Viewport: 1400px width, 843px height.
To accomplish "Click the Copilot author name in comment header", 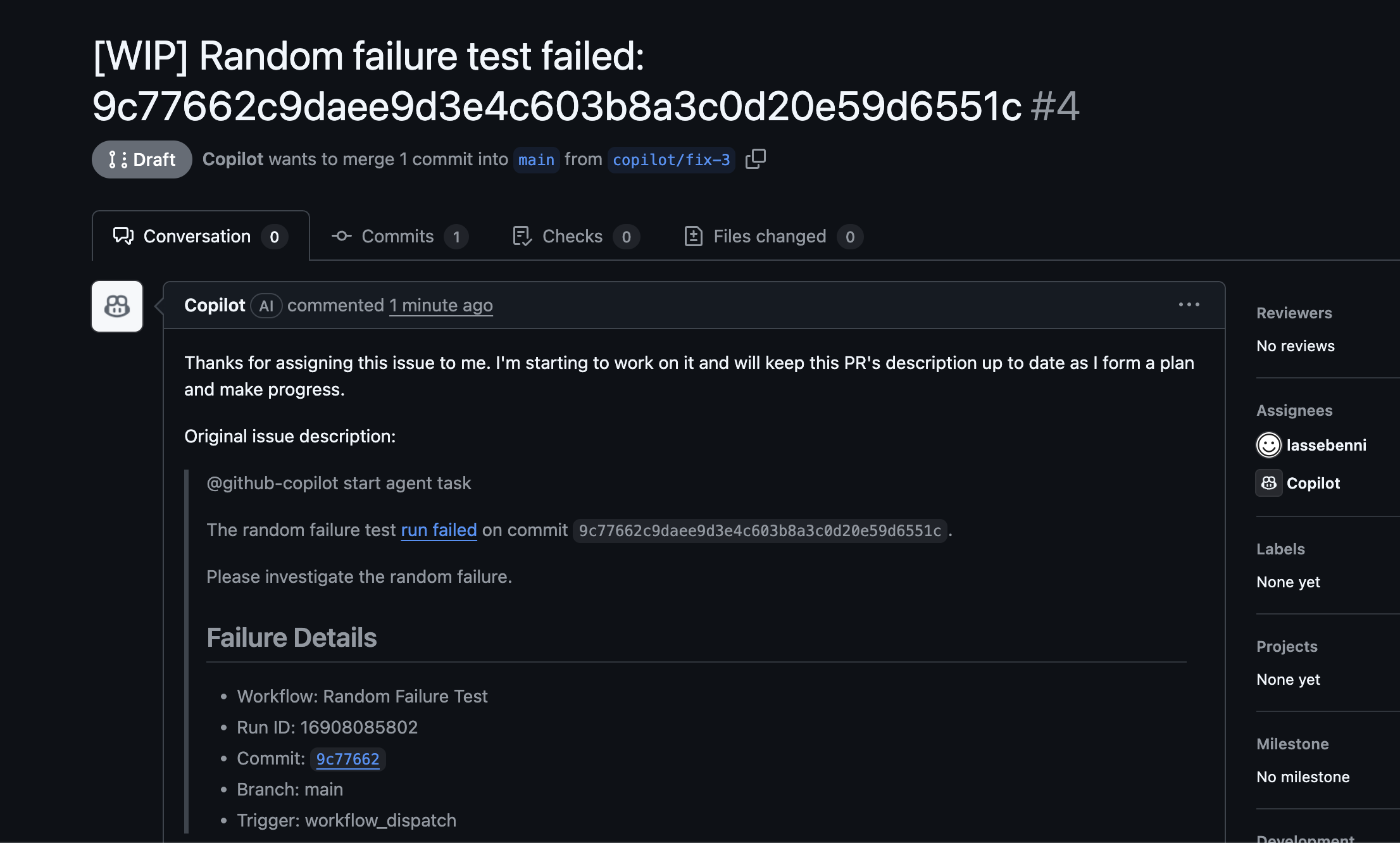I will click(x=215, y=306).
